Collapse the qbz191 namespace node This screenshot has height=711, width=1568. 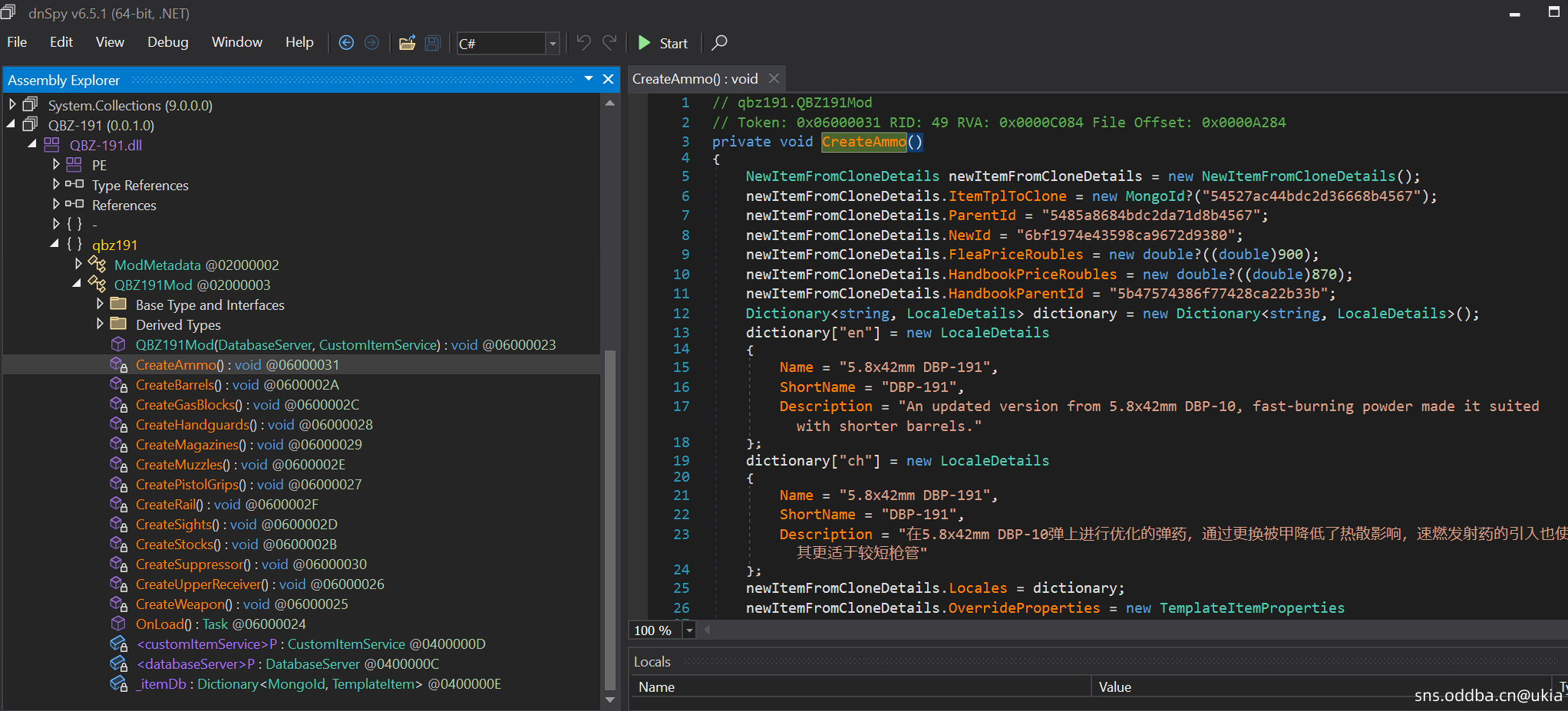[x=54, y=244]
